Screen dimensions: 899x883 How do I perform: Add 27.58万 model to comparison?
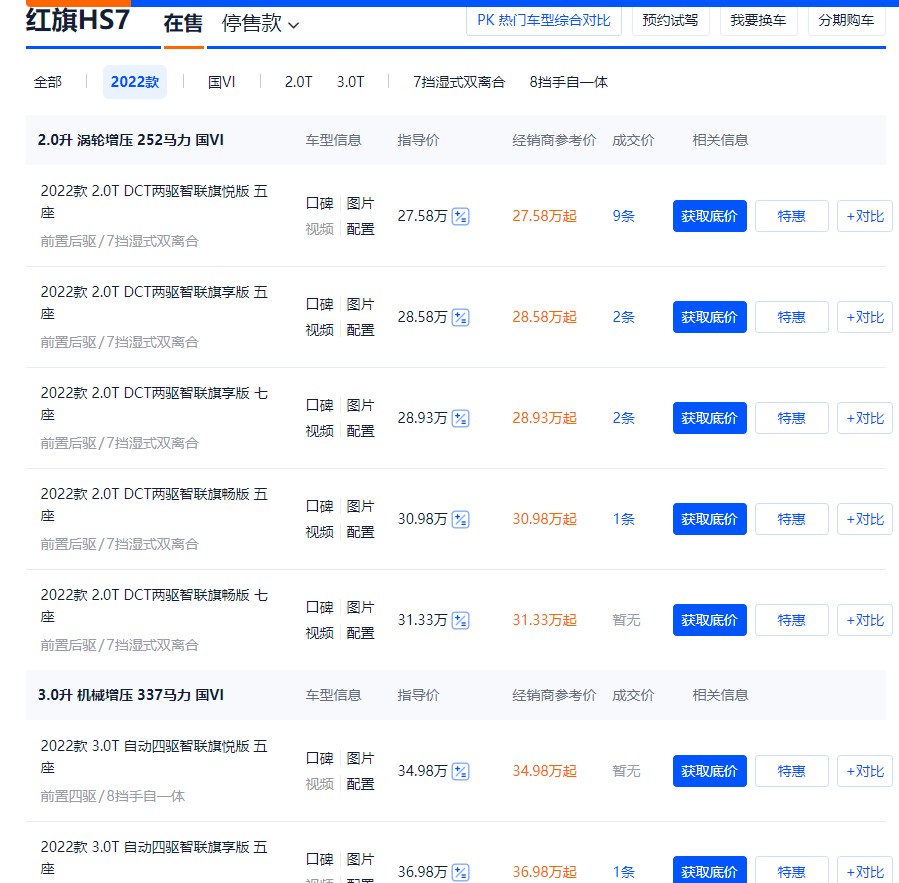coord(865,216)
